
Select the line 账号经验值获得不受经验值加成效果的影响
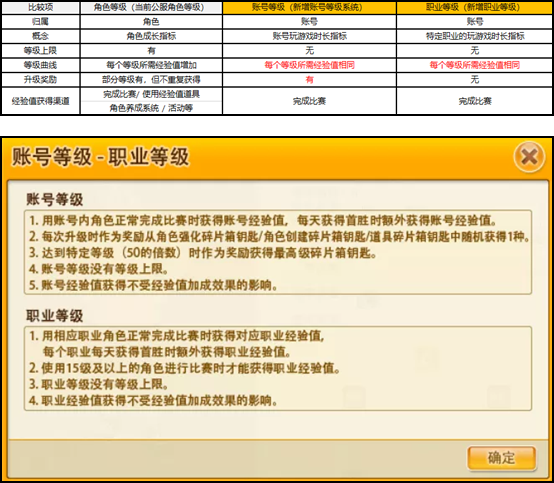(153, 285)
